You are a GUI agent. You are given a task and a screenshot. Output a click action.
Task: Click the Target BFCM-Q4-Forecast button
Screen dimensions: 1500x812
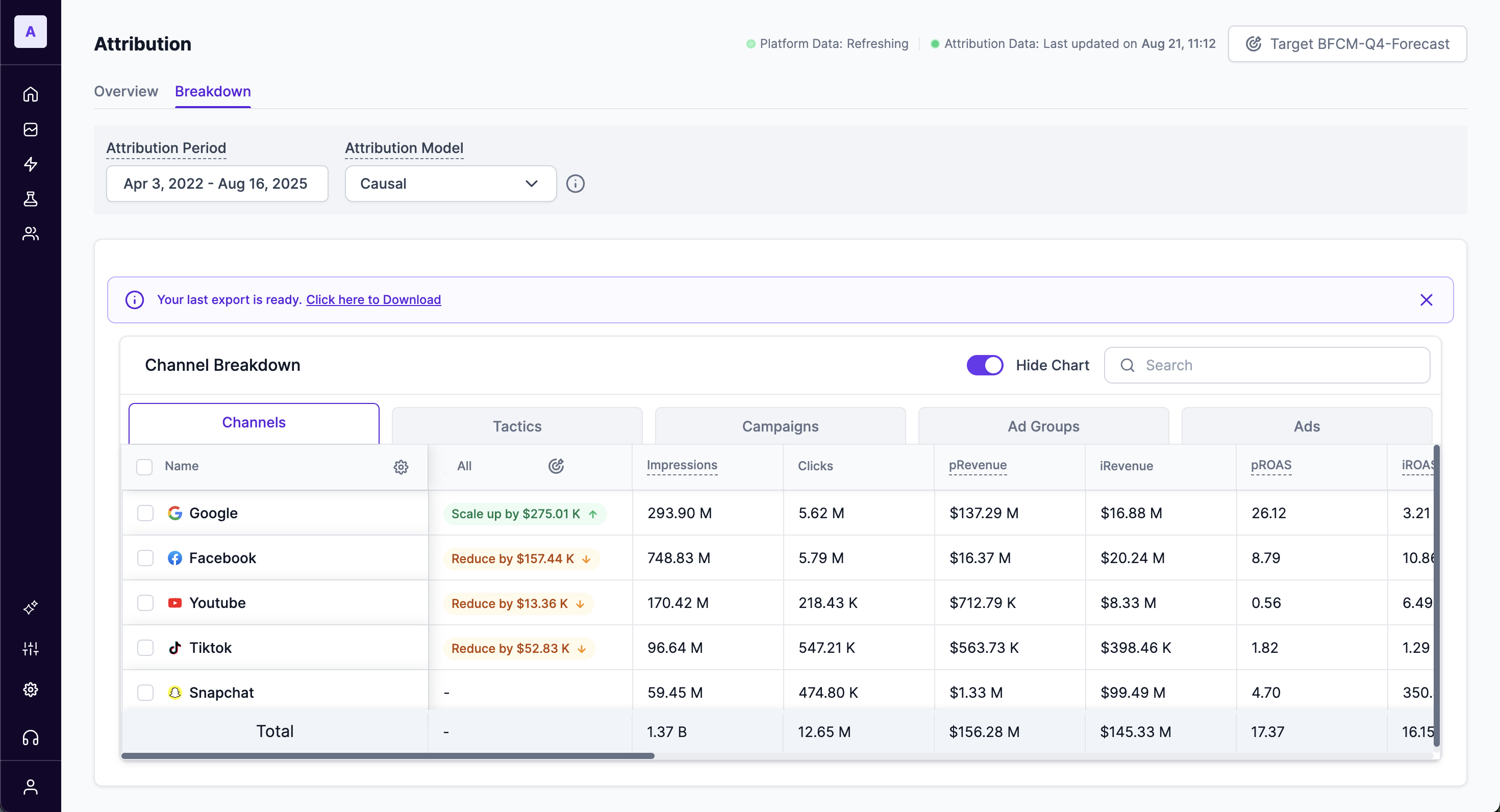(x=1347, y=44)
